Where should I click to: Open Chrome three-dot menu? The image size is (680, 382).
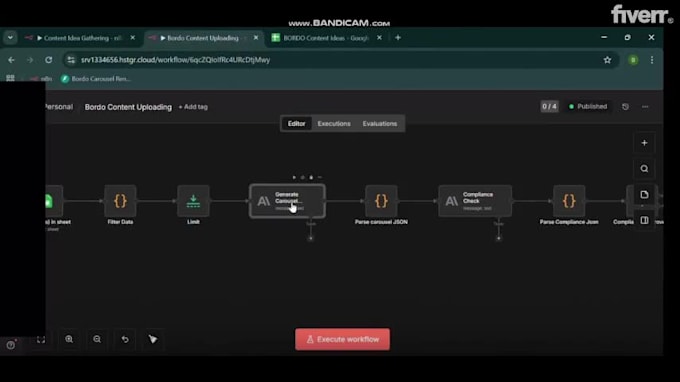point(652,60)
